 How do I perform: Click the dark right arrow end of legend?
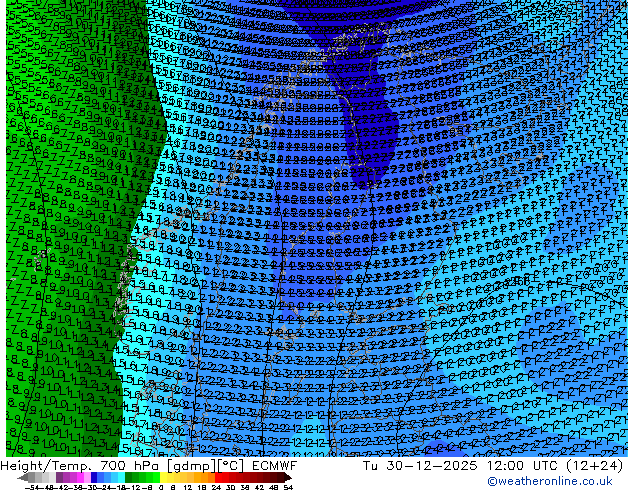(x=288, y=477)
